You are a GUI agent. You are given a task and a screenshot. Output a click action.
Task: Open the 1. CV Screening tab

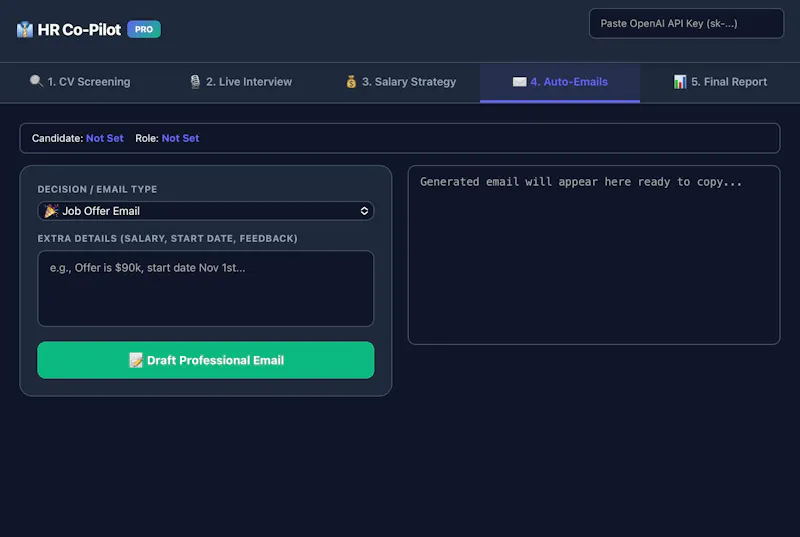(x=80, y=82)
